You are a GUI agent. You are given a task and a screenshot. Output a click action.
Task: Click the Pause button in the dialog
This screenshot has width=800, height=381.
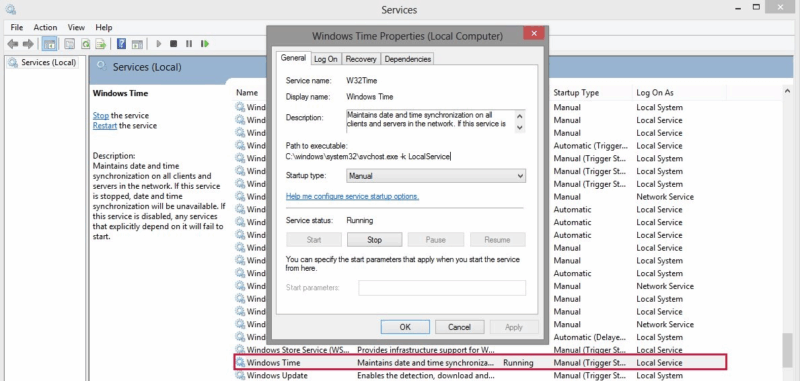click(435, 240)
